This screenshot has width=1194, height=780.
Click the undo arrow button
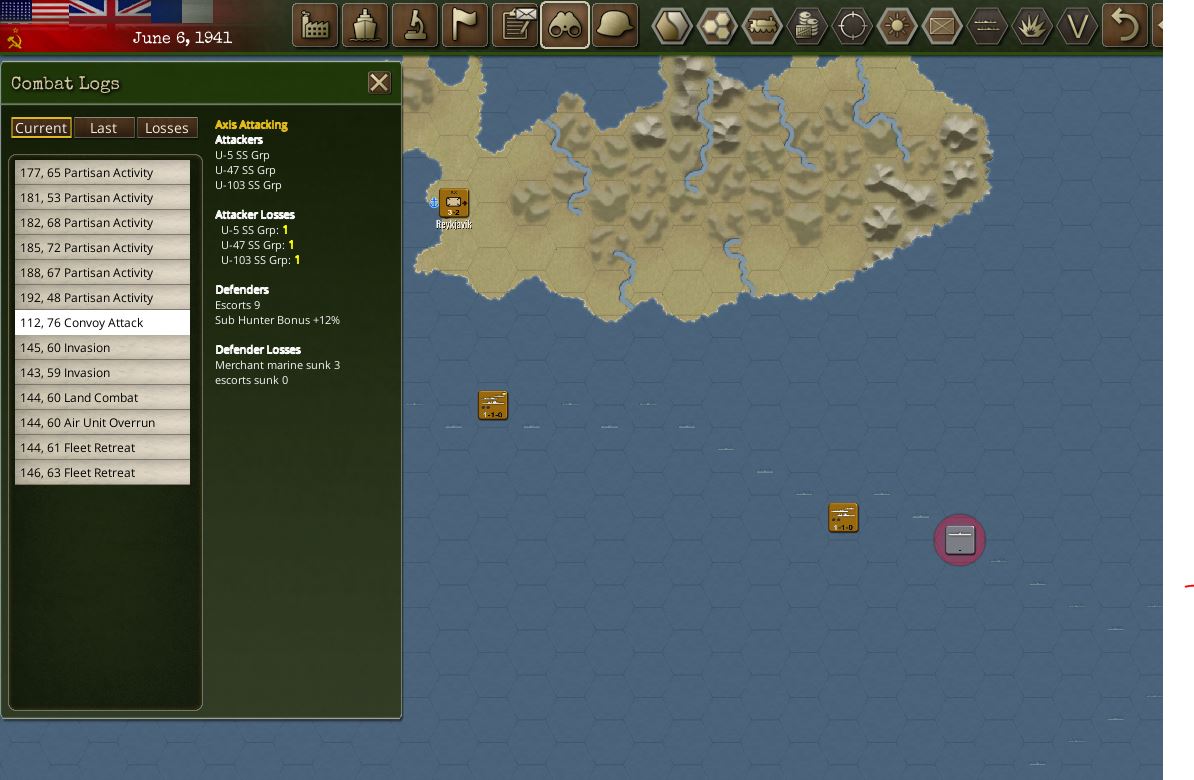(1125, 25)
